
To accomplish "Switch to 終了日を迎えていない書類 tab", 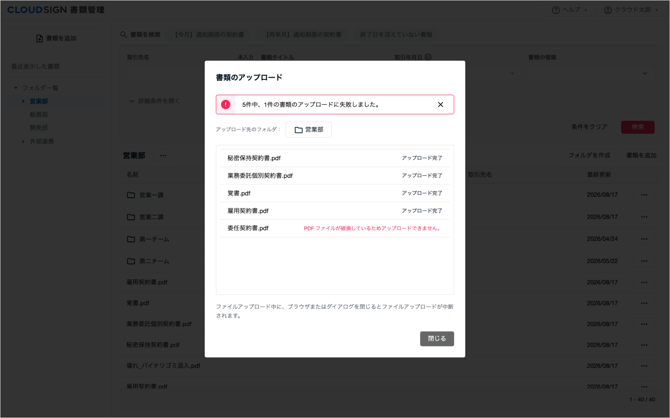I will 396,35.
